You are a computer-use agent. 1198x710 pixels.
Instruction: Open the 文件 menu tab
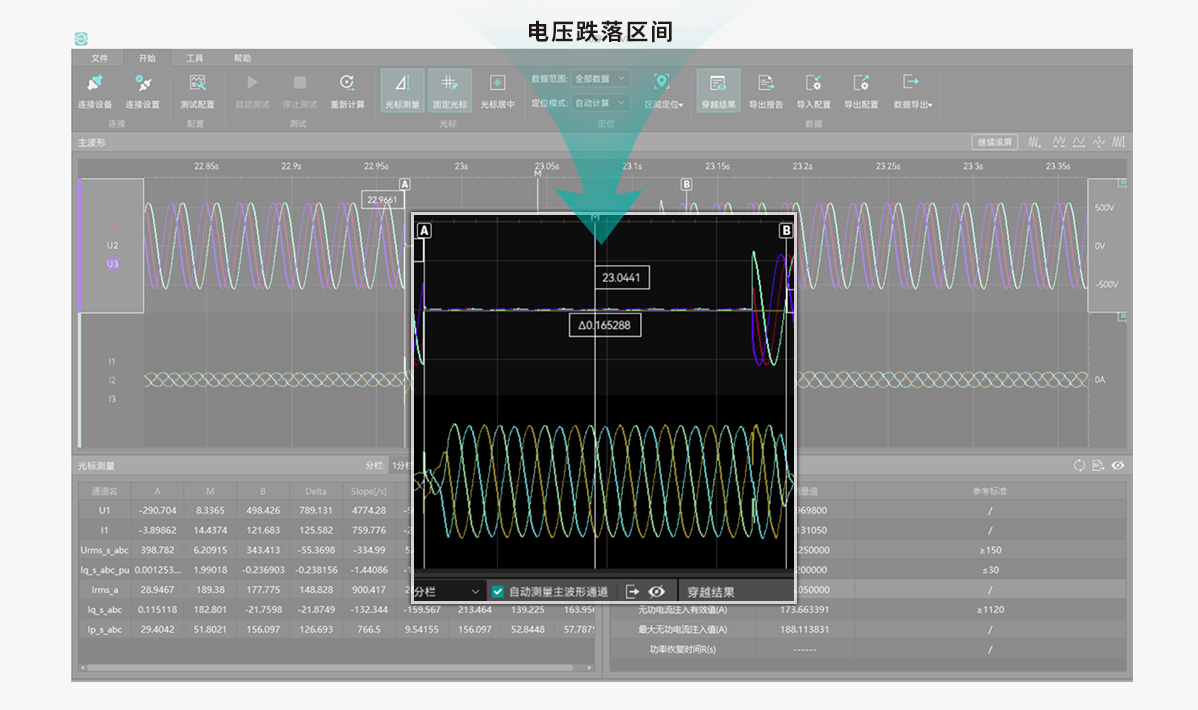tap(99, 58)
